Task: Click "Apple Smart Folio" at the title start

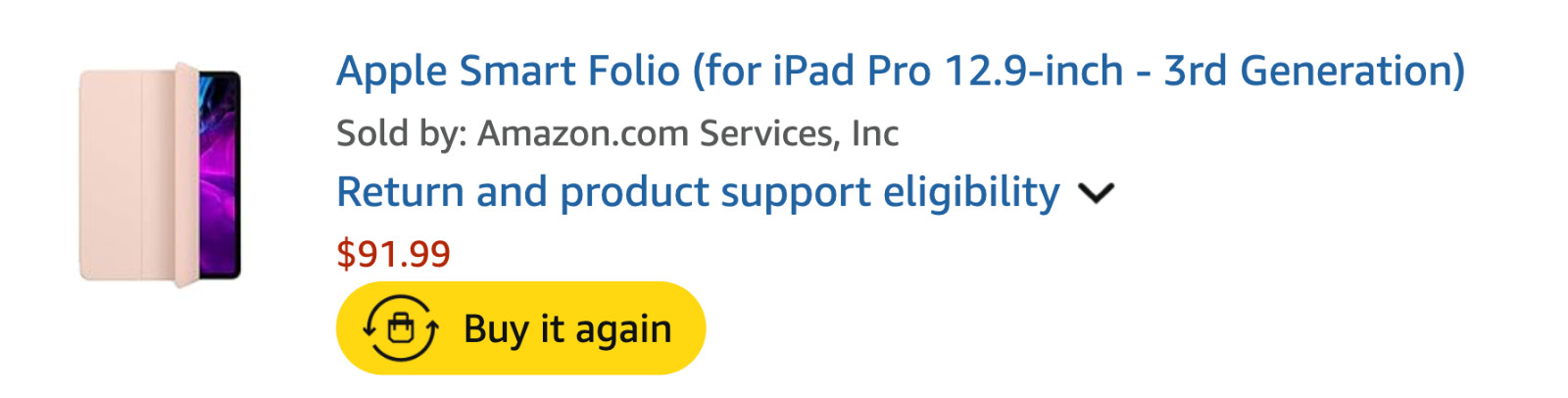Action: click(508, 72)
